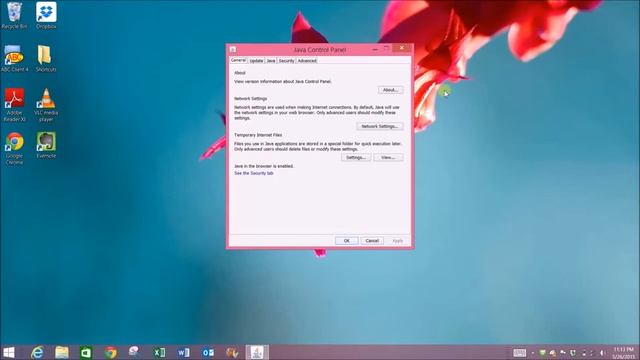Viewport: 640px width, 360px height.
Task: Click the Java icon in dialog title bar
Action: click(233, 49)
